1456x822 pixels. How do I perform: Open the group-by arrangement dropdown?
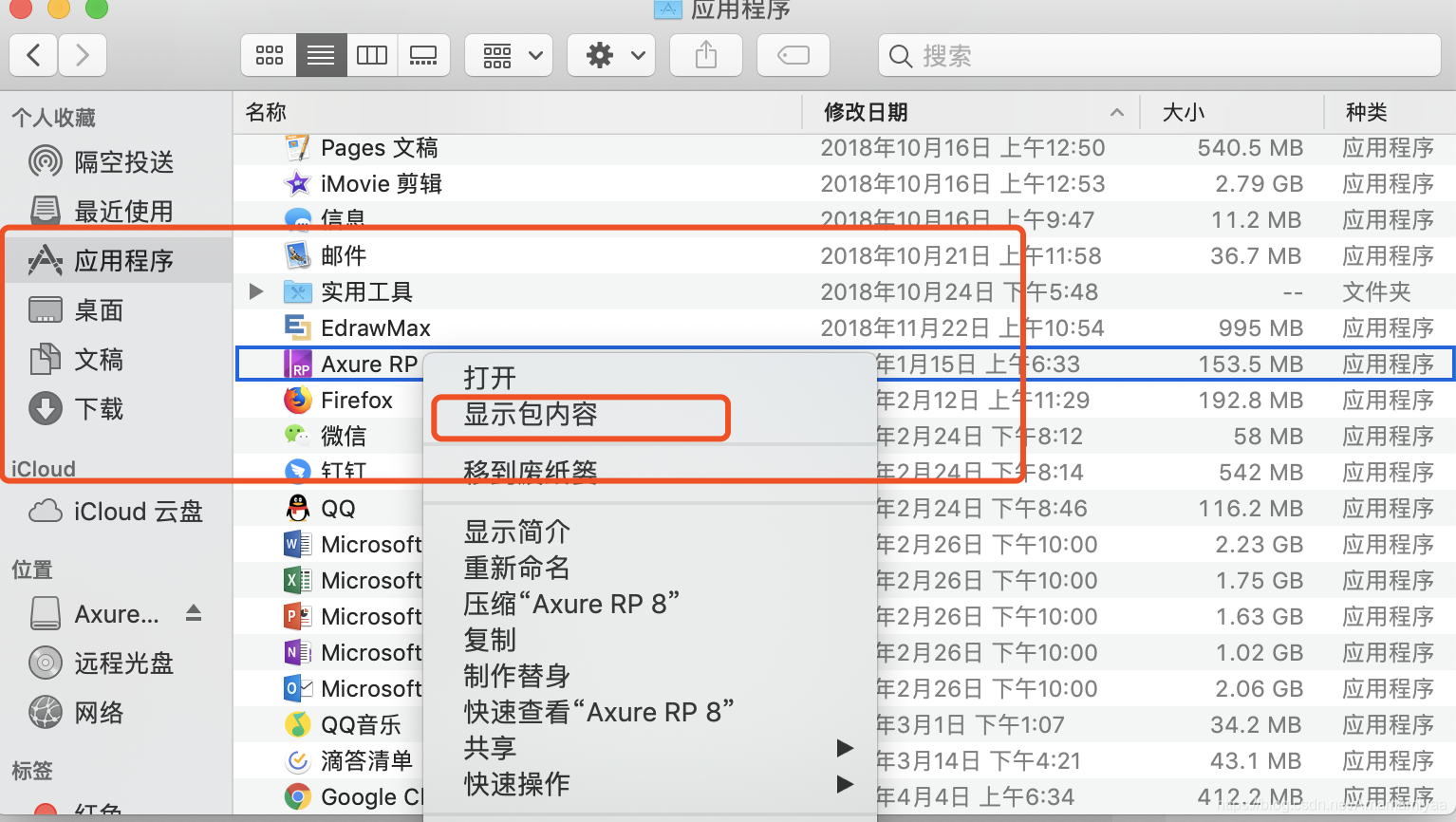tap(510, 56)
